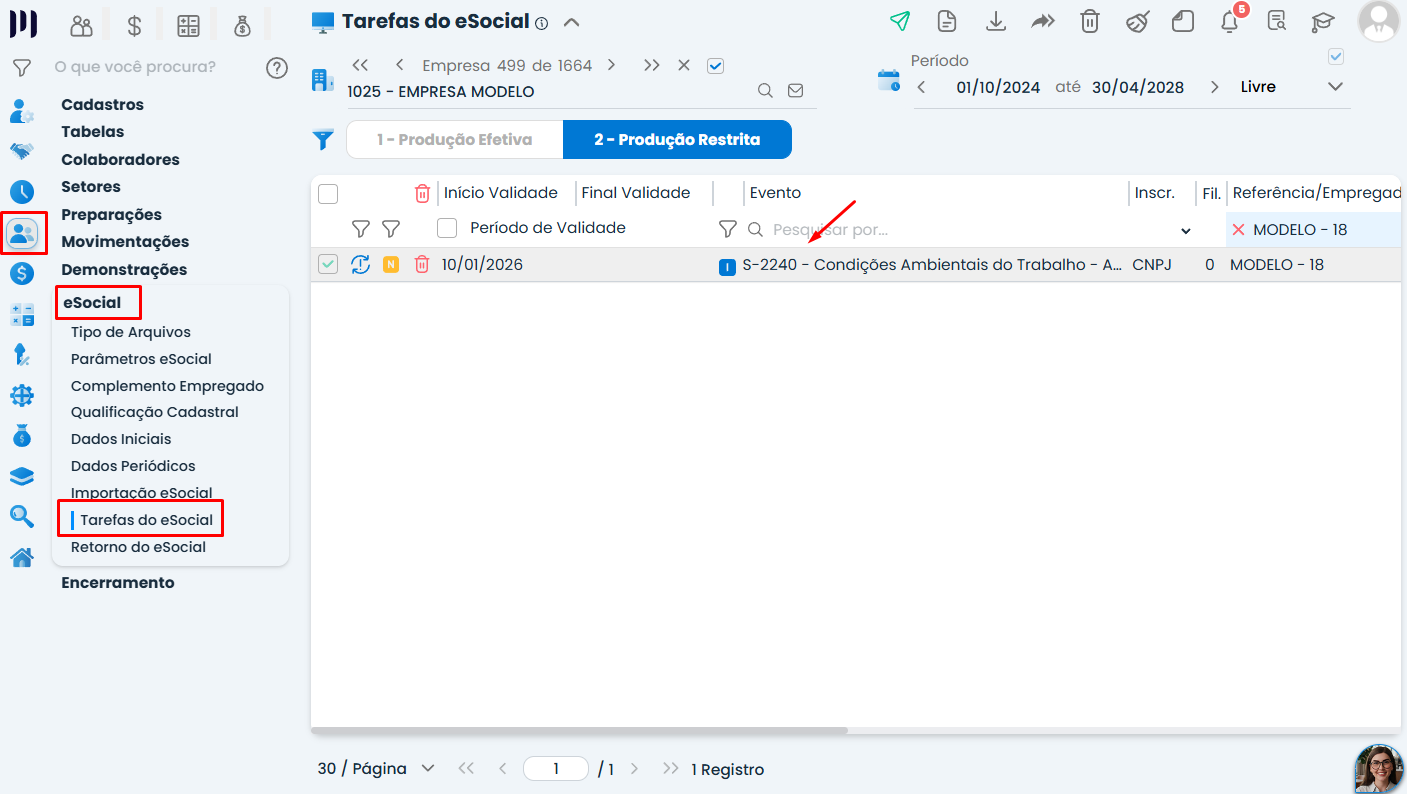Open the Inscr. filter dropdown arrow
The height and width of the screenshot is (794, 1407).
tap(1186, 231)
